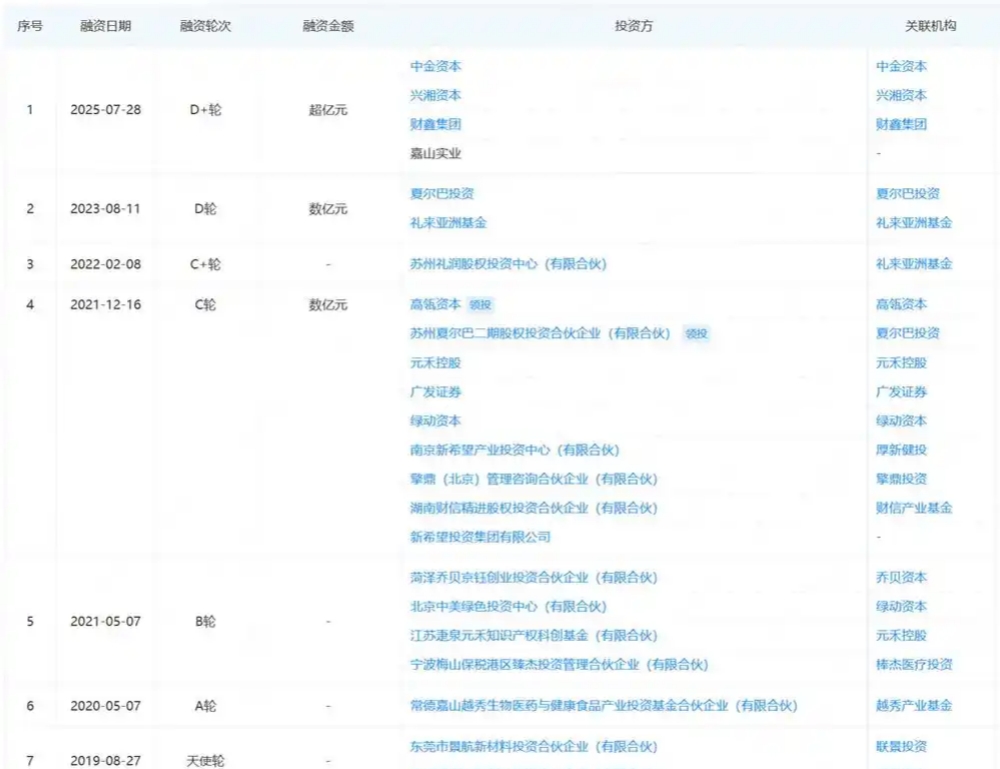Open 财鑫集团 in the 投资方 column
Viewport: 1000px width, 769px height.
coord(436,124)
